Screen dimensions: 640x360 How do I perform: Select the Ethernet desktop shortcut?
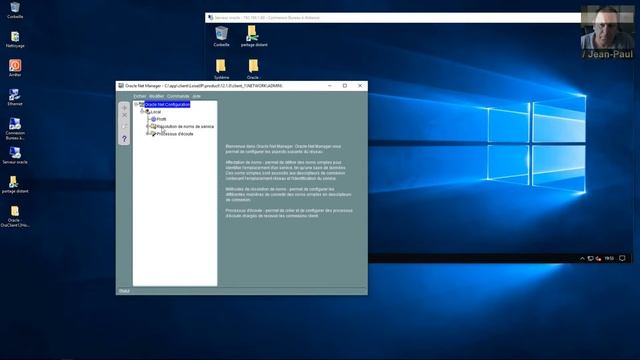click(x=15, y=97)
